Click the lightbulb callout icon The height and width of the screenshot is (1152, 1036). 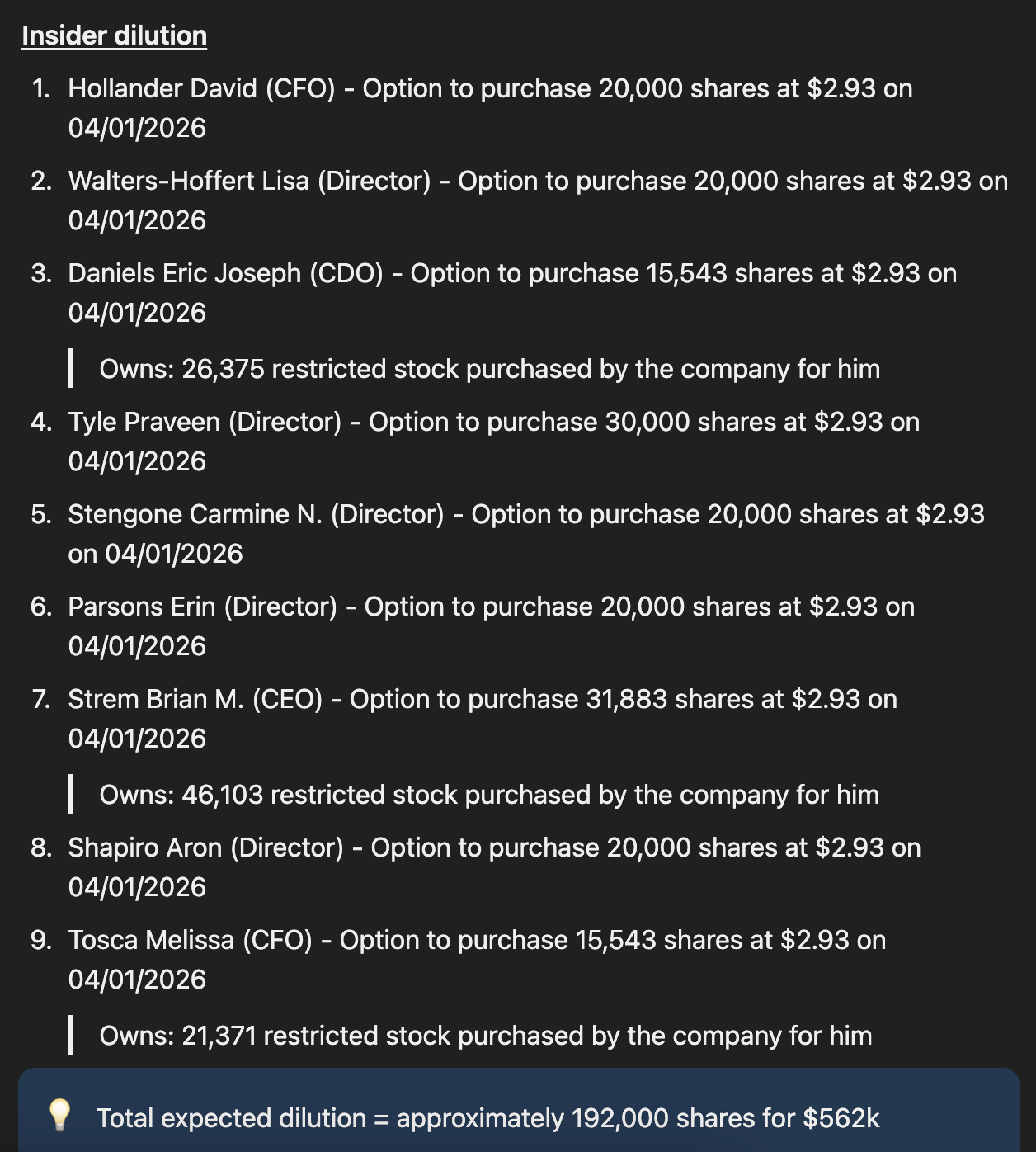pos(59,1116)
